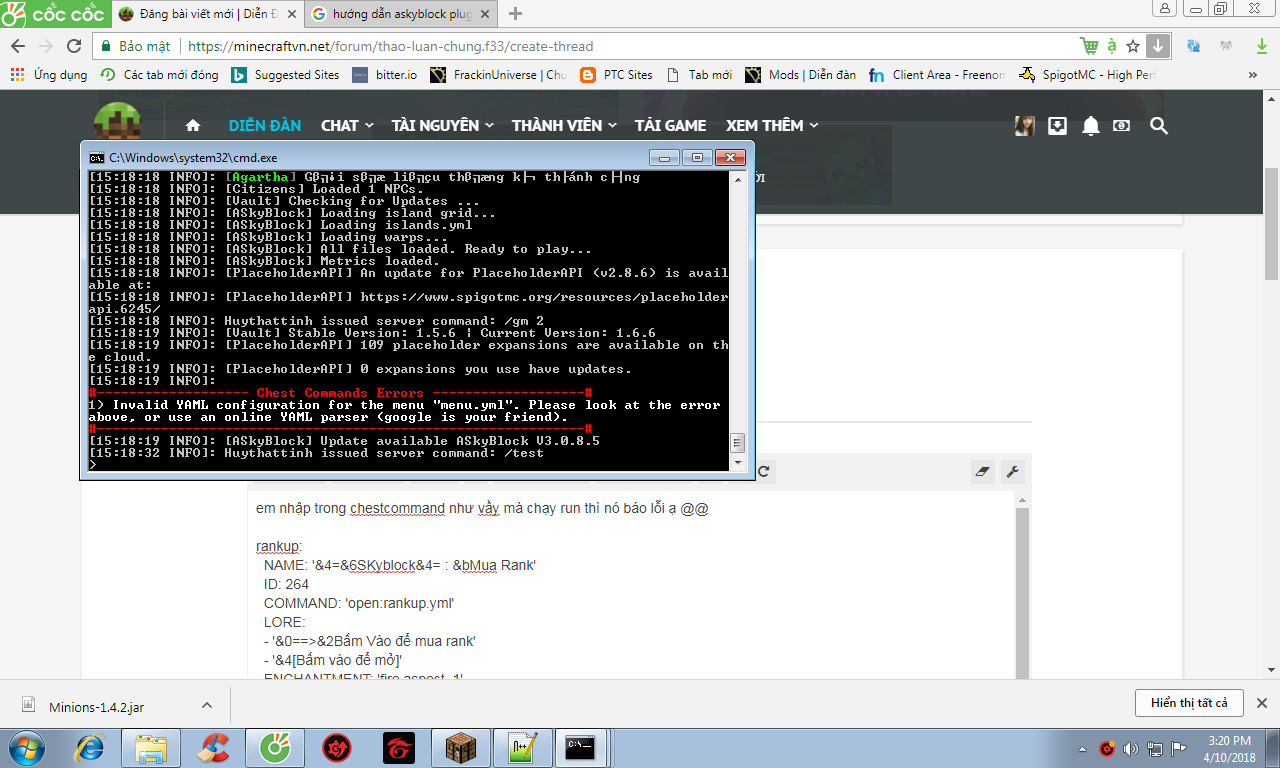Expand the THÀNH VIÊN menu dropdown

[565, 125]
